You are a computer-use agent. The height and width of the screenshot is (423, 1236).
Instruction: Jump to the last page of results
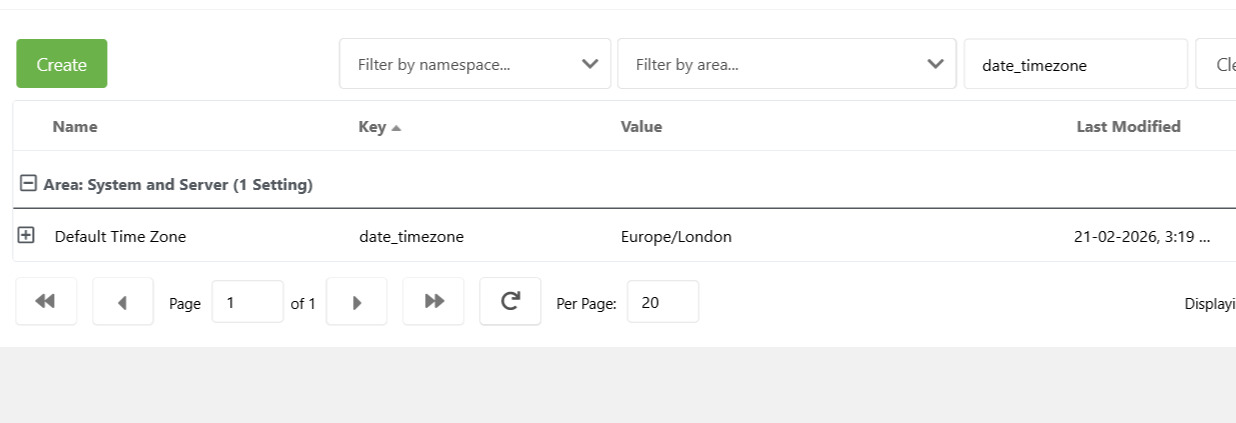[x=433, y=301]
